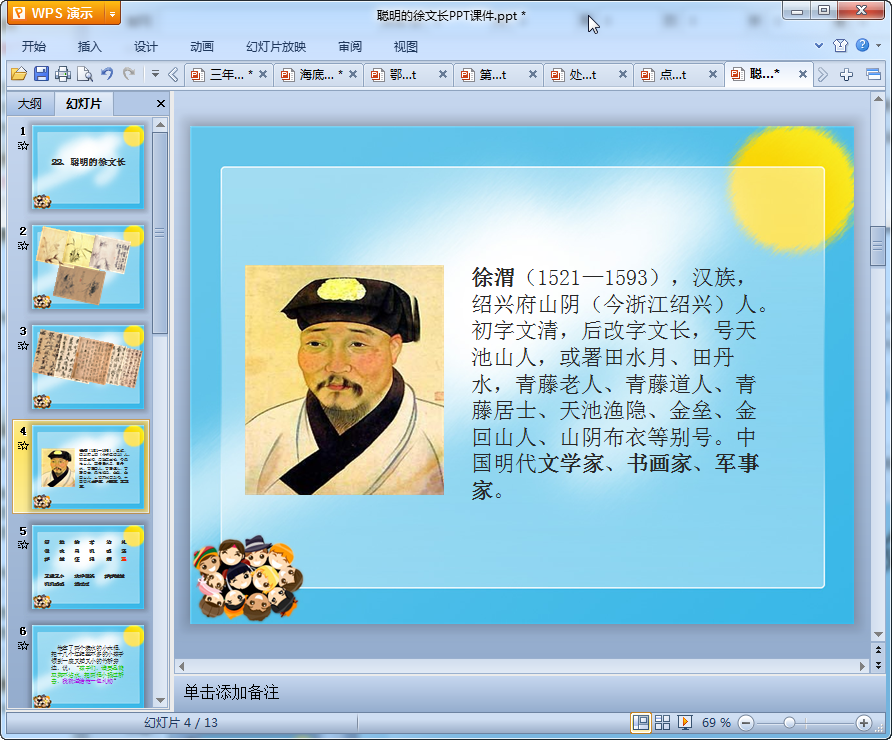Click the zoom slider handle

point(789,723)
